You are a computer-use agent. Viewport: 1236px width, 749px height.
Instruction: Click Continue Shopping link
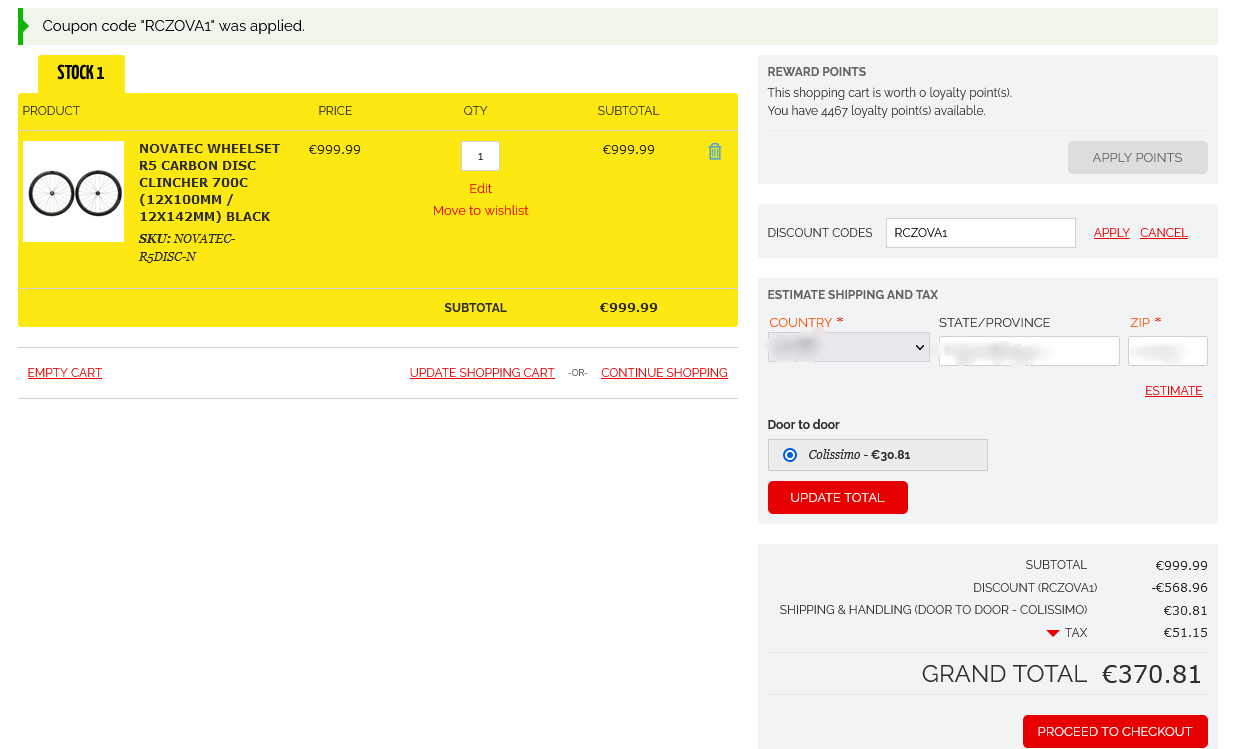[x=664, y=373]
